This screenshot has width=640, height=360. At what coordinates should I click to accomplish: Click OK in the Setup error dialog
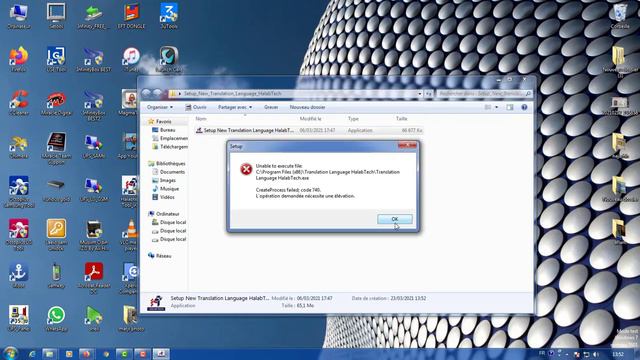(x=395, y=219)
